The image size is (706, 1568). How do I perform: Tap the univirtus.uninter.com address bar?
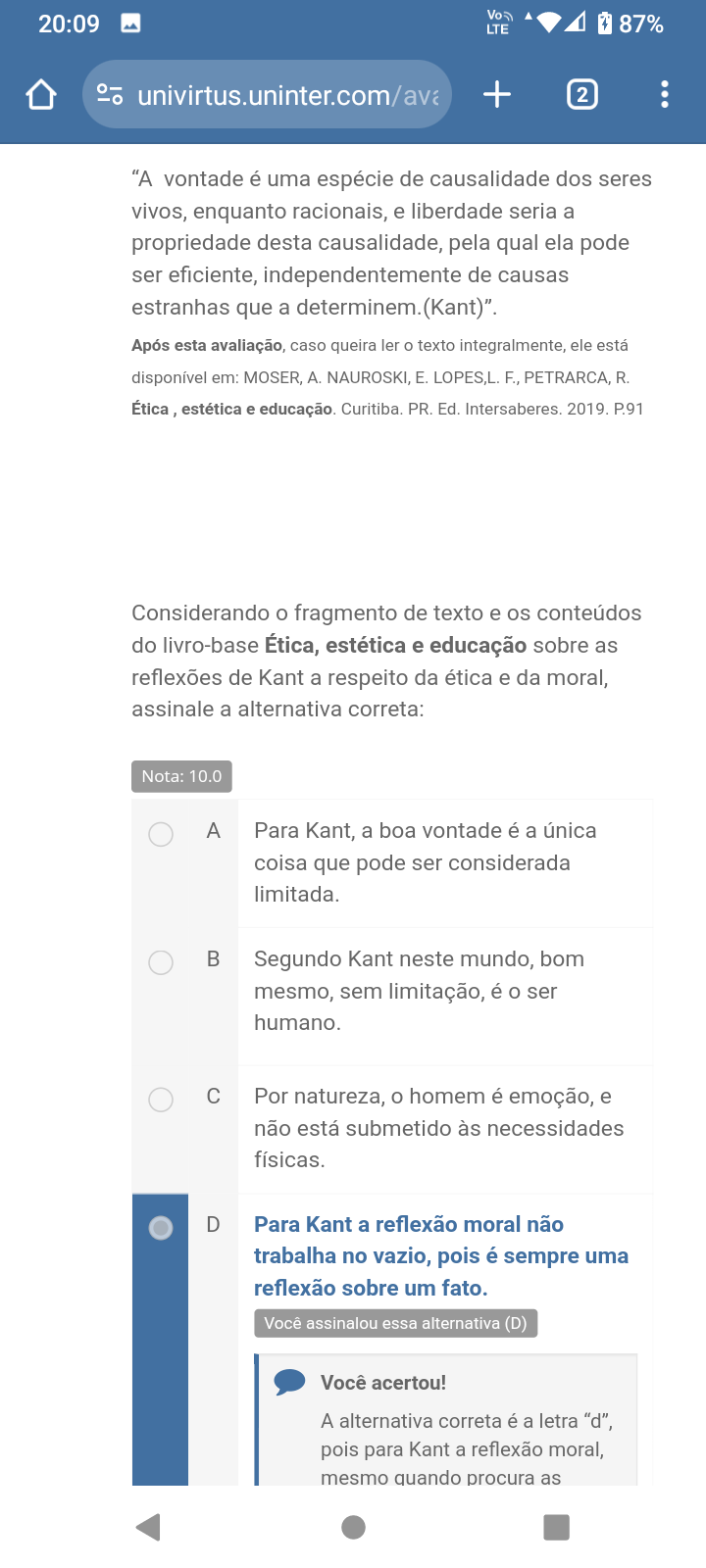(287, 95)
